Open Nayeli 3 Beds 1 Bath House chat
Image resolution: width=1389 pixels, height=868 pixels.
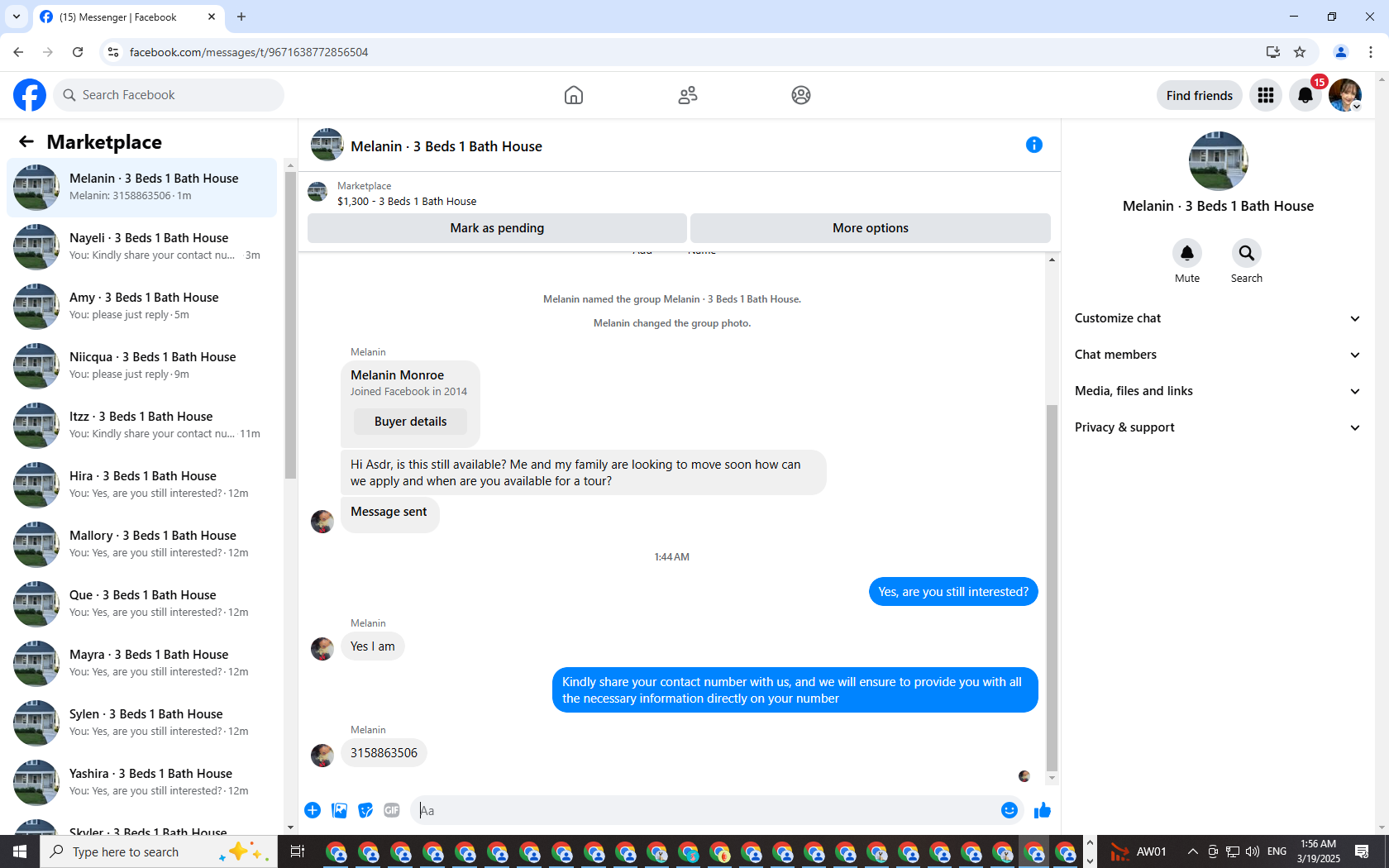click(x=142, y=247)
